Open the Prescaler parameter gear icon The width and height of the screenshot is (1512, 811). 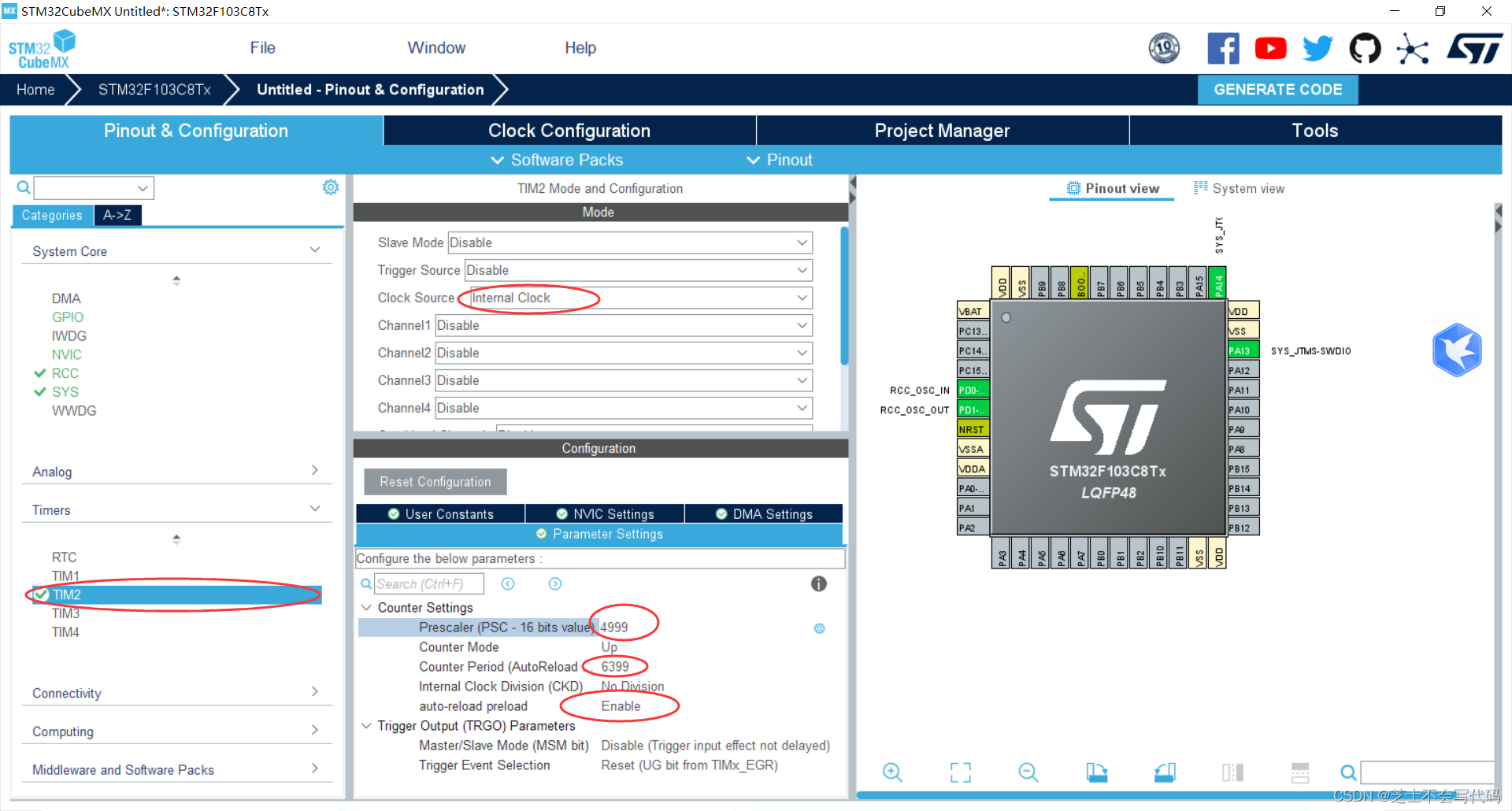[819, 628]
